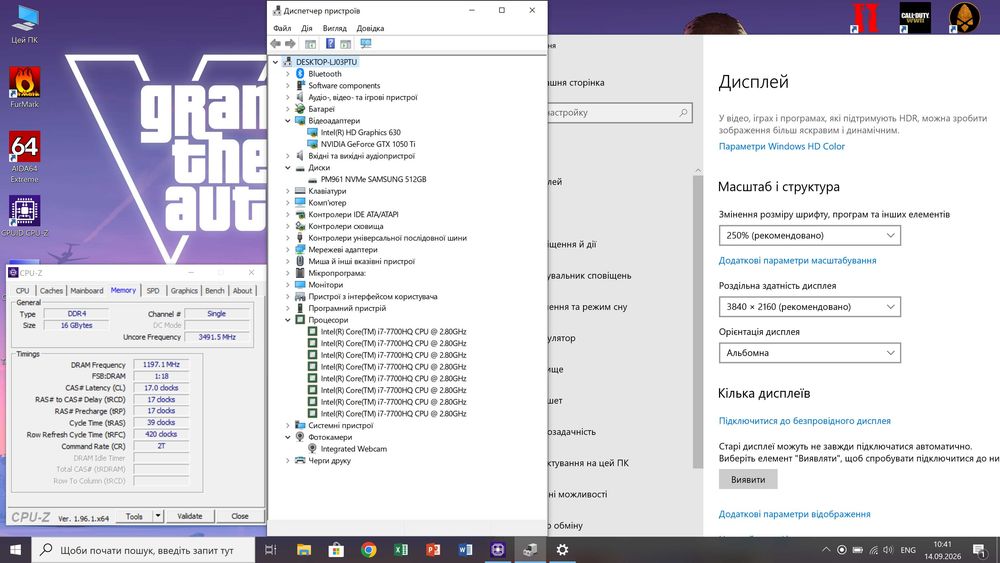Click the taskbar search box
Screen dimensions: 1000x563
(x=143, y=550)
